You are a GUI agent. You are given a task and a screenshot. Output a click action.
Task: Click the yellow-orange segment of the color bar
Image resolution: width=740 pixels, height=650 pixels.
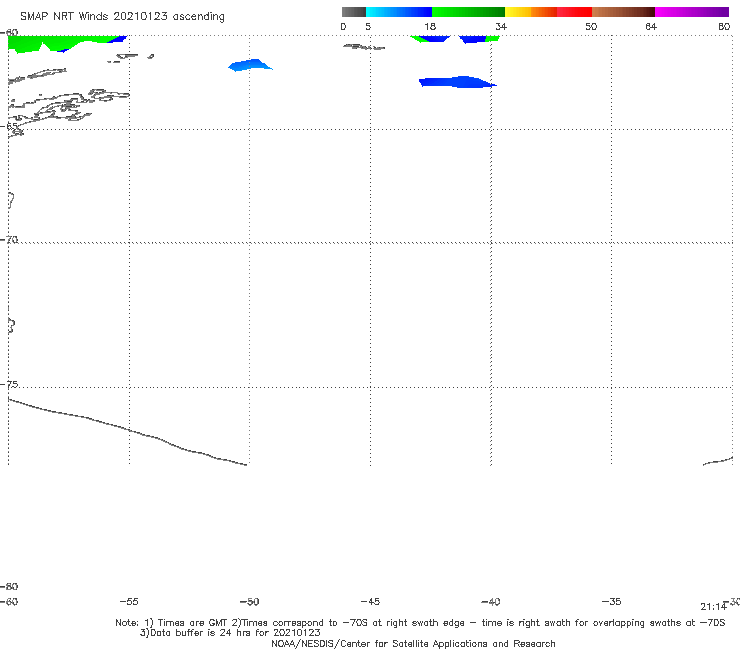531,12
